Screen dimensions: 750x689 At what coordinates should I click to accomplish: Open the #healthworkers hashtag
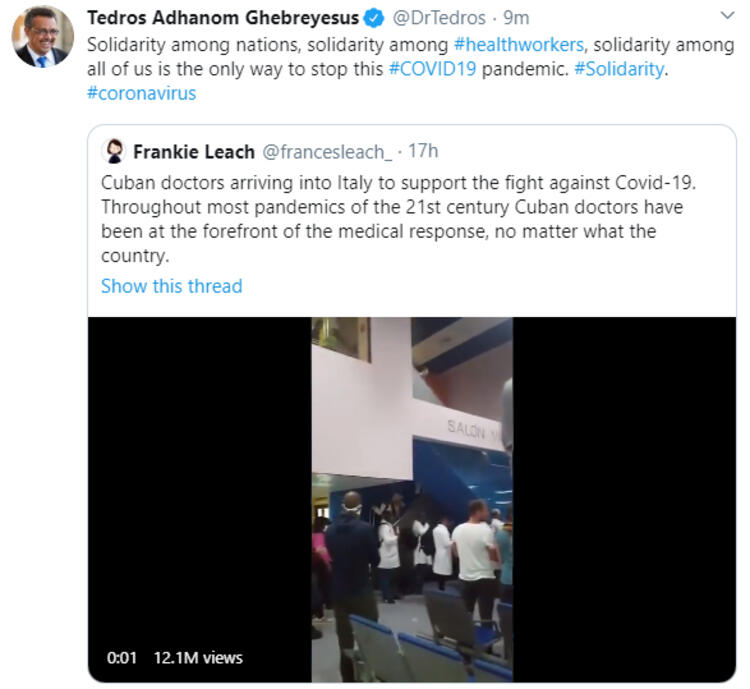pyautogui.click(x=518, y=45)
